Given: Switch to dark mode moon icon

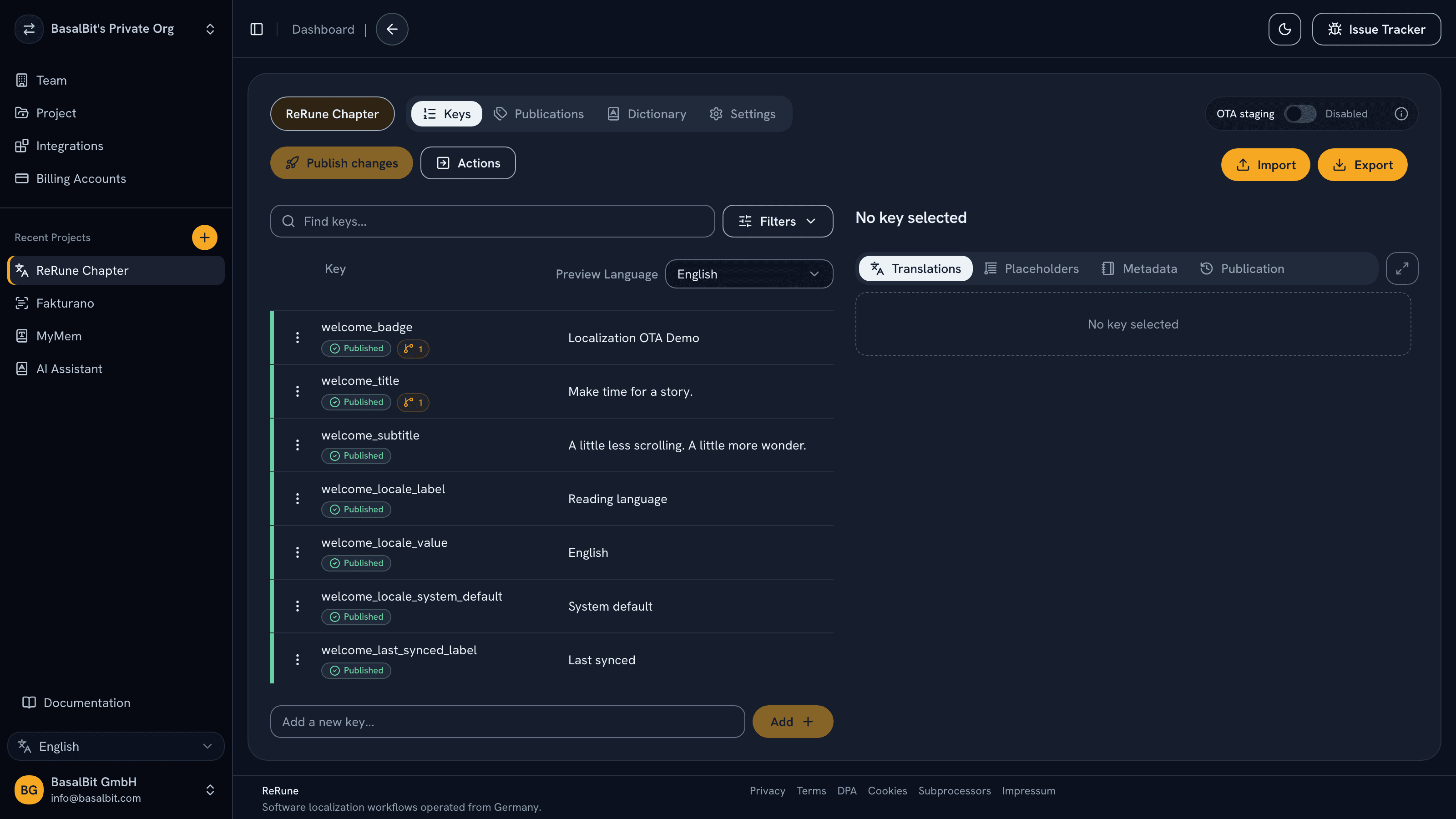Looking at the screenshot, I should tap(1284, 29).
